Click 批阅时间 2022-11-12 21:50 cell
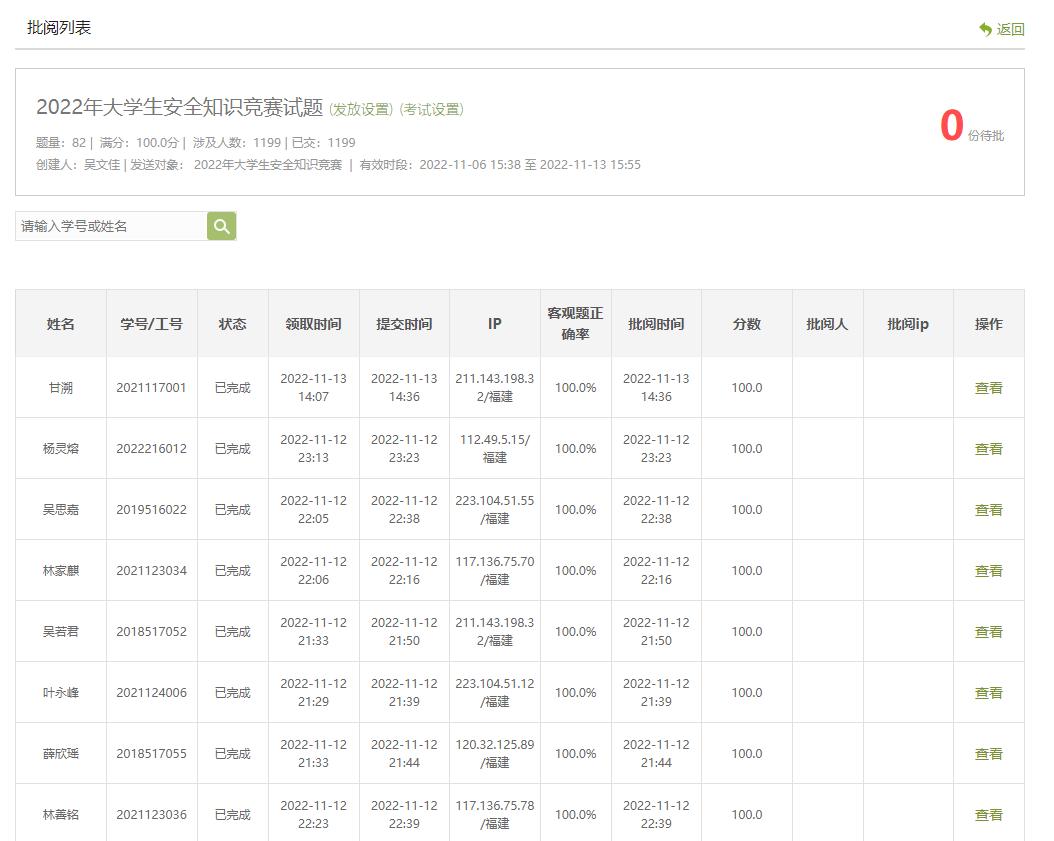Screen dimensions: 1054x841 656,632
